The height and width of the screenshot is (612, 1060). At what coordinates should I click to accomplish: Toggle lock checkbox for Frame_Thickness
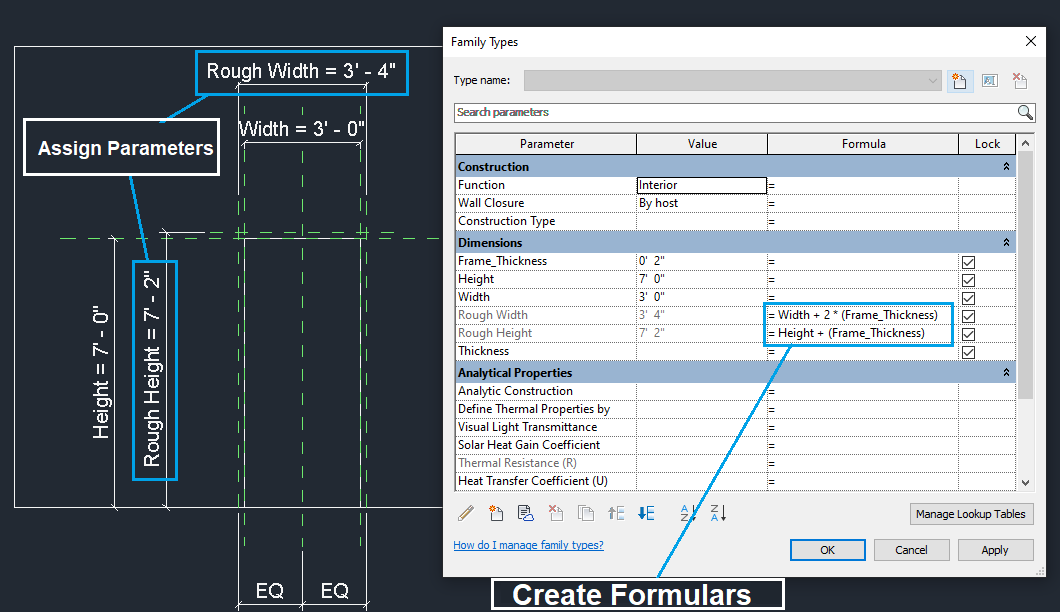pyautogui.click(x=968, y=262)
